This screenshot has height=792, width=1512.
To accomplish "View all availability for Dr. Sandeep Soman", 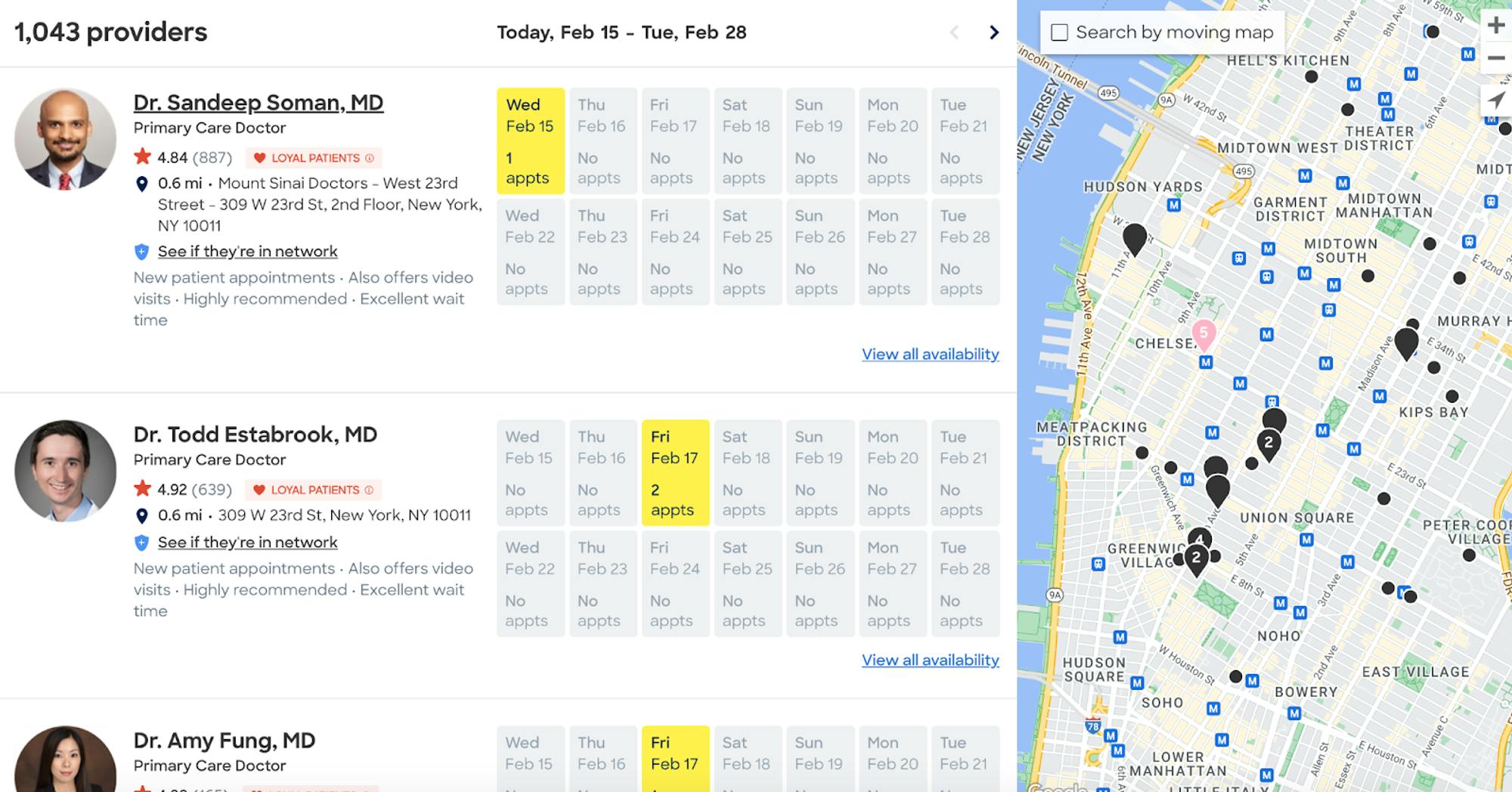I will click(x=930, y=354).
